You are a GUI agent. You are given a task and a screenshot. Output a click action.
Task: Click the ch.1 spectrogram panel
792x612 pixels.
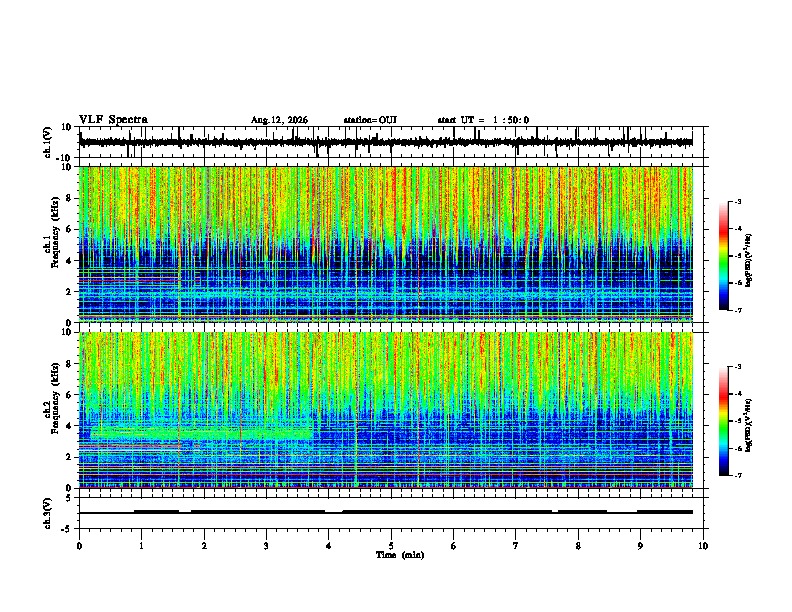pos(386,244)
